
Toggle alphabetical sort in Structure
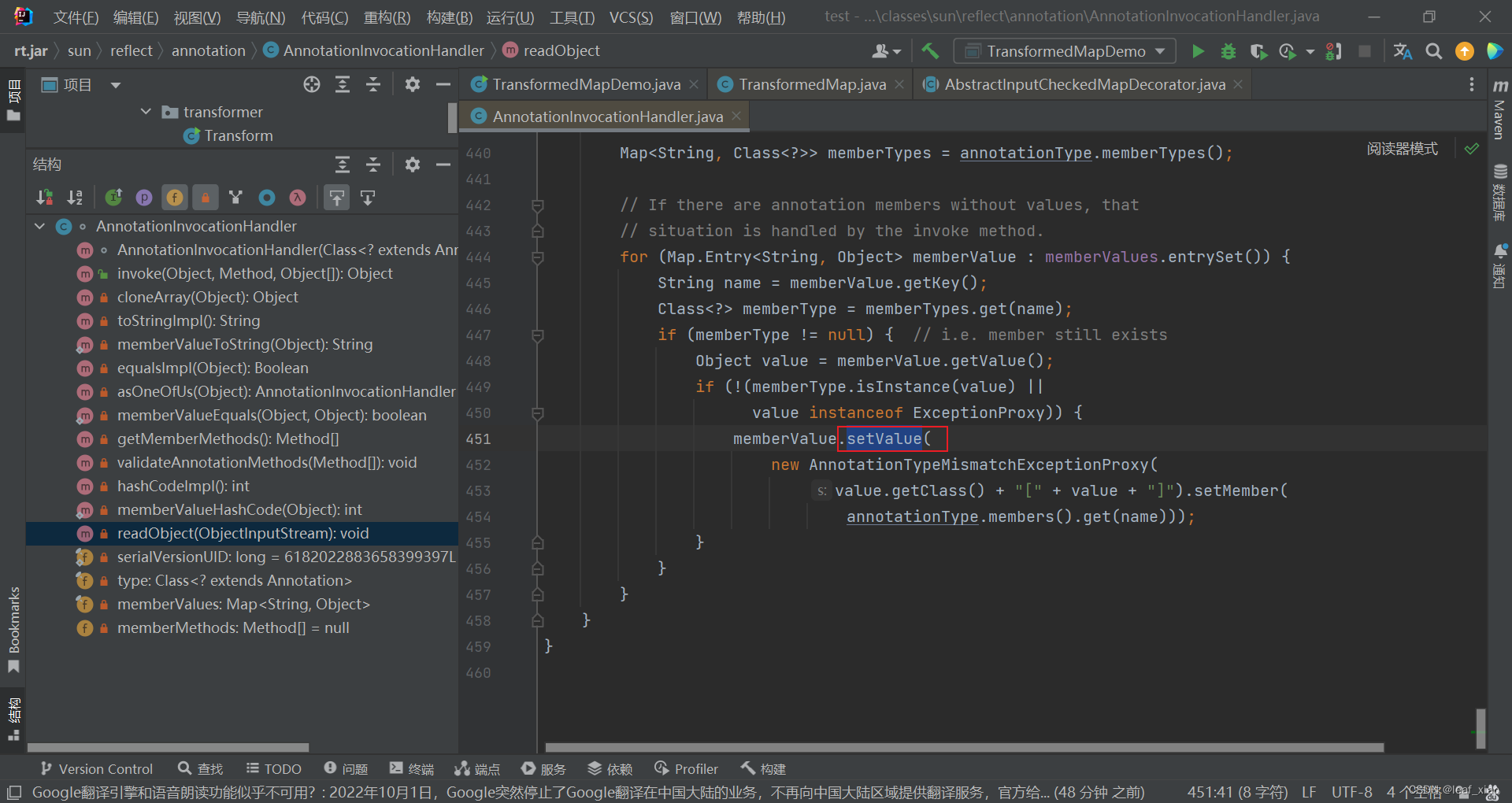[75, 198]
